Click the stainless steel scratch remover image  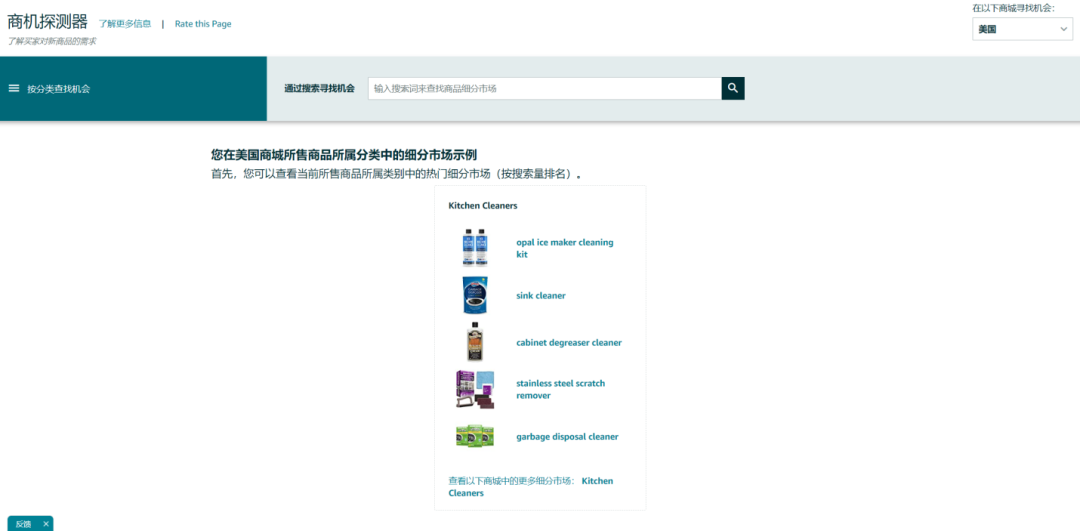tap(474, 389)
